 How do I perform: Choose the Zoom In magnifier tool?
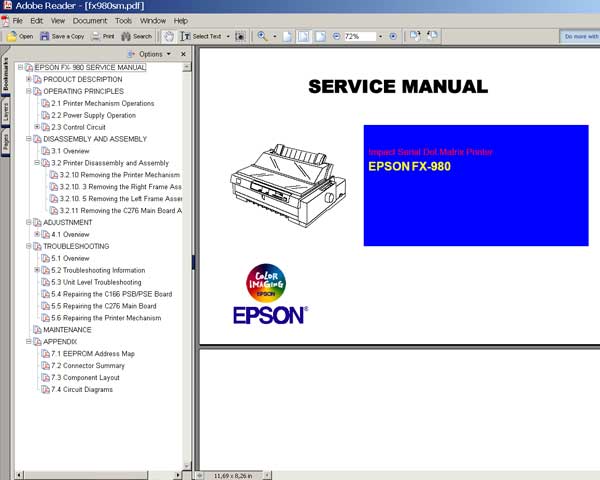[262, 36]
